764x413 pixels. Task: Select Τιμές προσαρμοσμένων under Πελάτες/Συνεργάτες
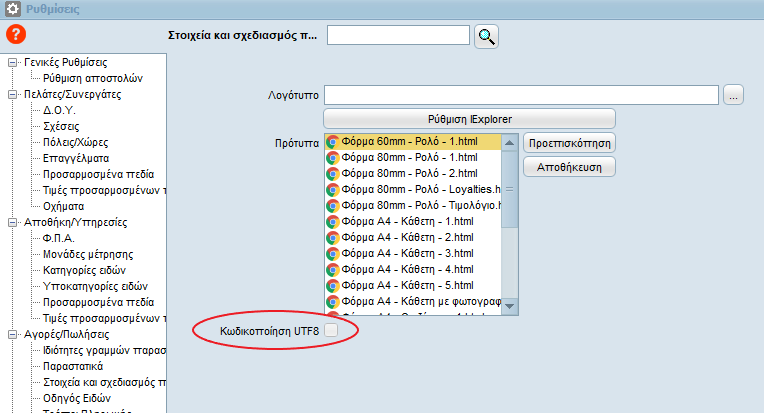[x=104, y=190]
